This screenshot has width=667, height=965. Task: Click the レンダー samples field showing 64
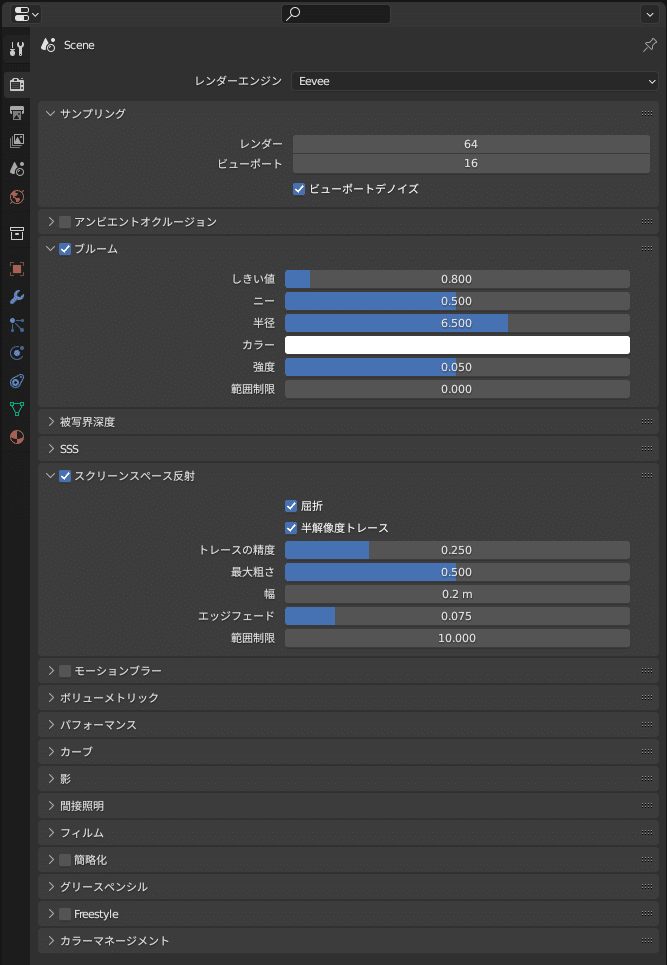coord(471,144)
